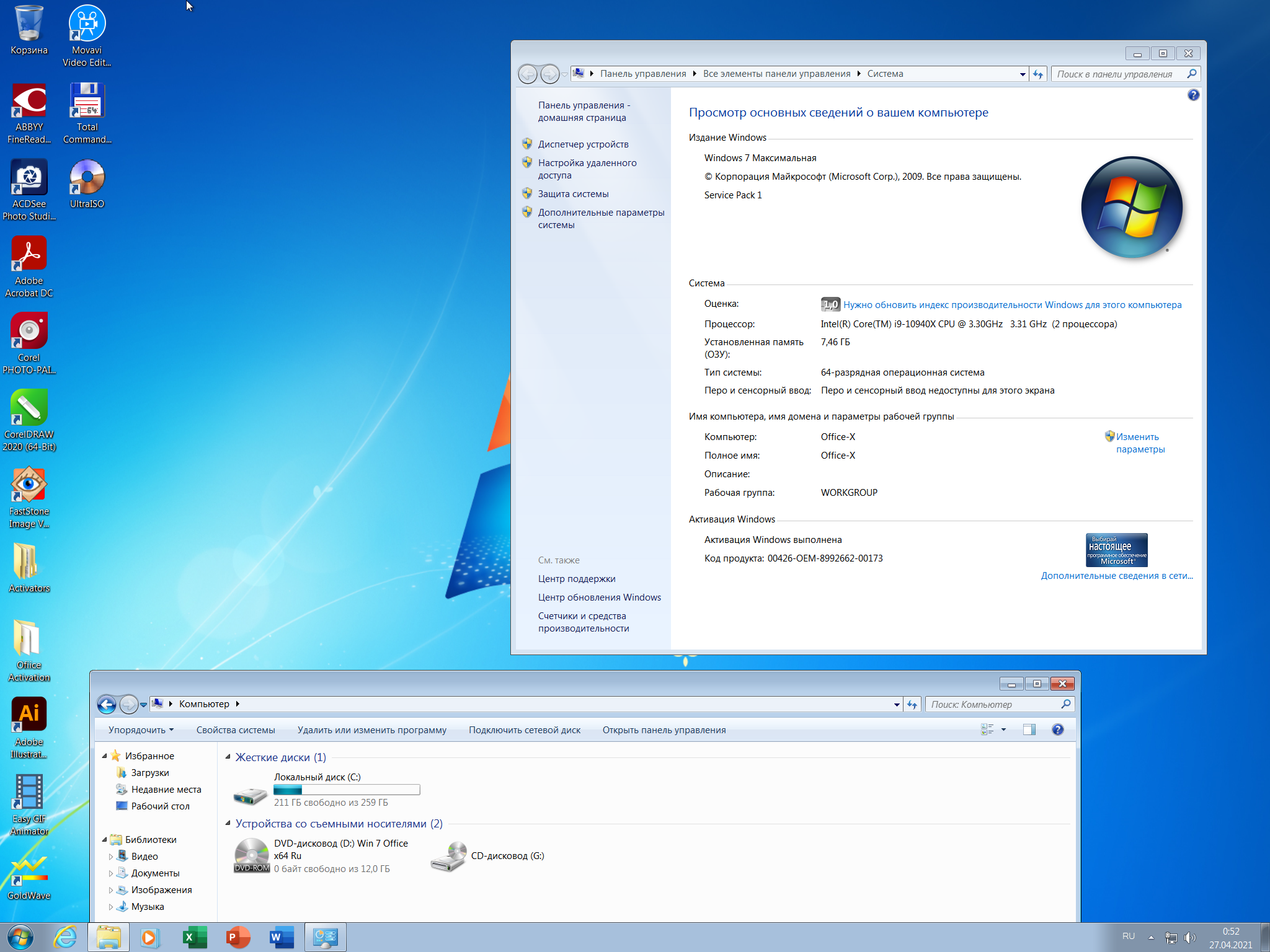
Task: Click the RU language indicator in the taskbar
Action: pos(1129,937)
